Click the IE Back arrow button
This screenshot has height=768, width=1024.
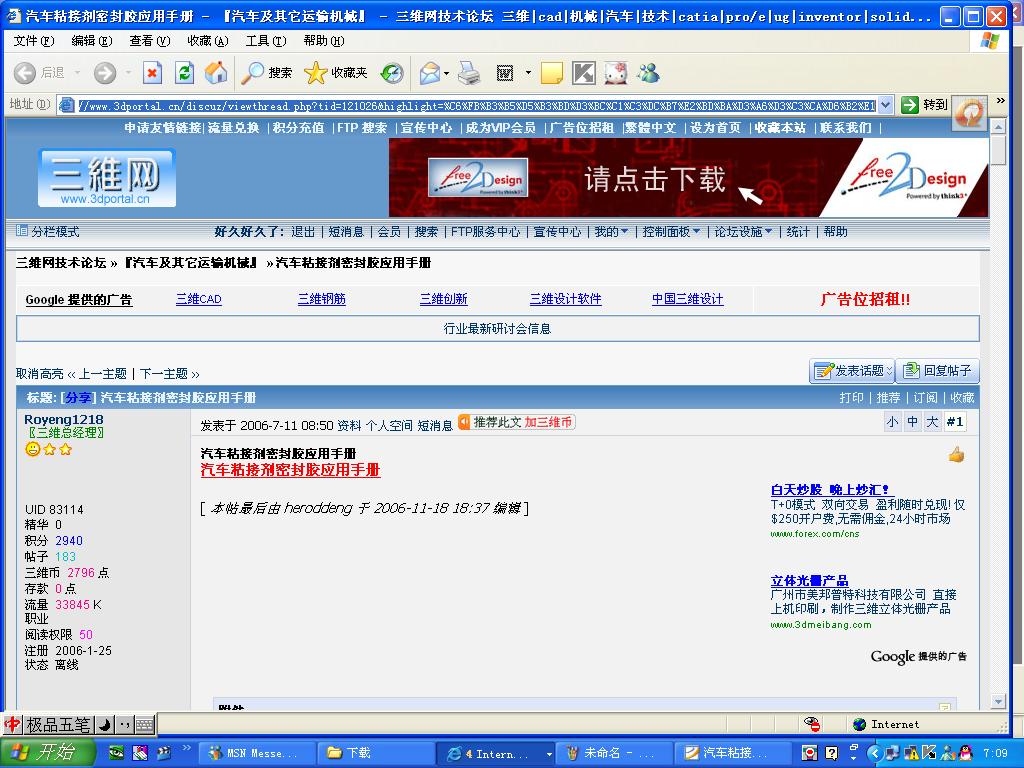point(25,72)
